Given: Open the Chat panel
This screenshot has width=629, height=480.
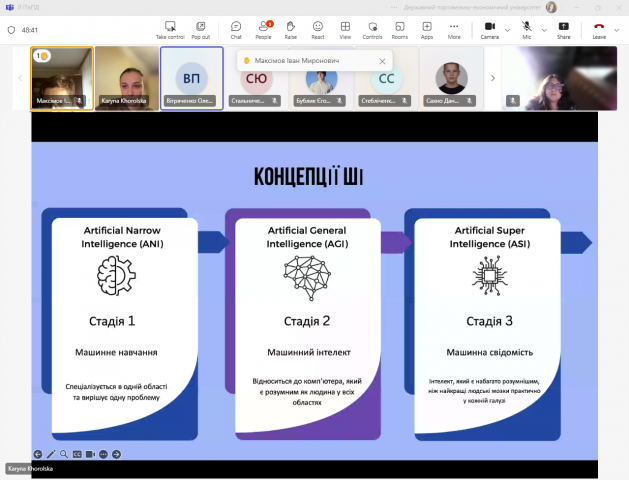Looking at the screenshot, I should (236, 29).
